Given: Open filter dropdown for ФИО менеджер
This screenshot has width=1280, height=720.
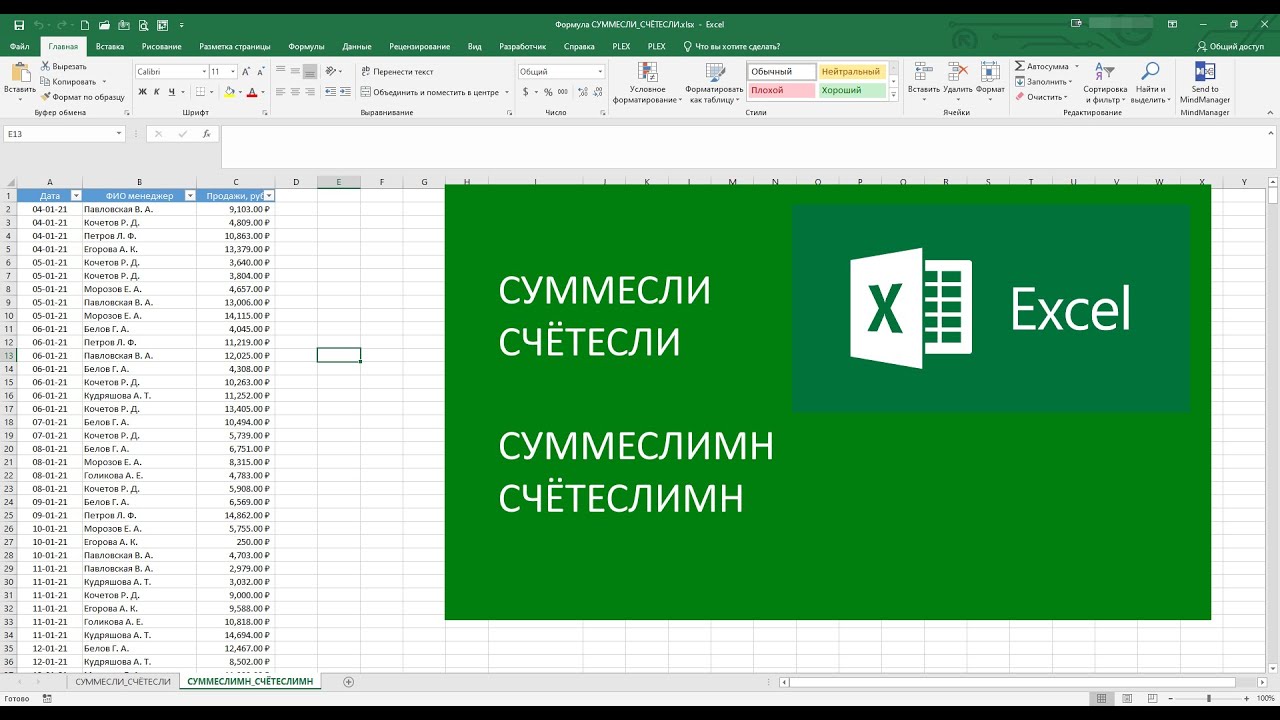Looking at the screenshot, I should pyautogui.click(x=190, y=196).
